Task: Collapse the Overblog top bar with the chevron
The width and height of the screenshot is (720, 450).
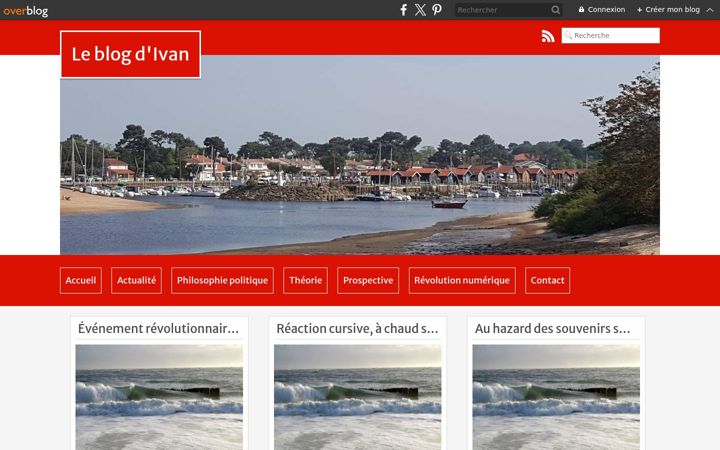Action: tap(710, 10)
